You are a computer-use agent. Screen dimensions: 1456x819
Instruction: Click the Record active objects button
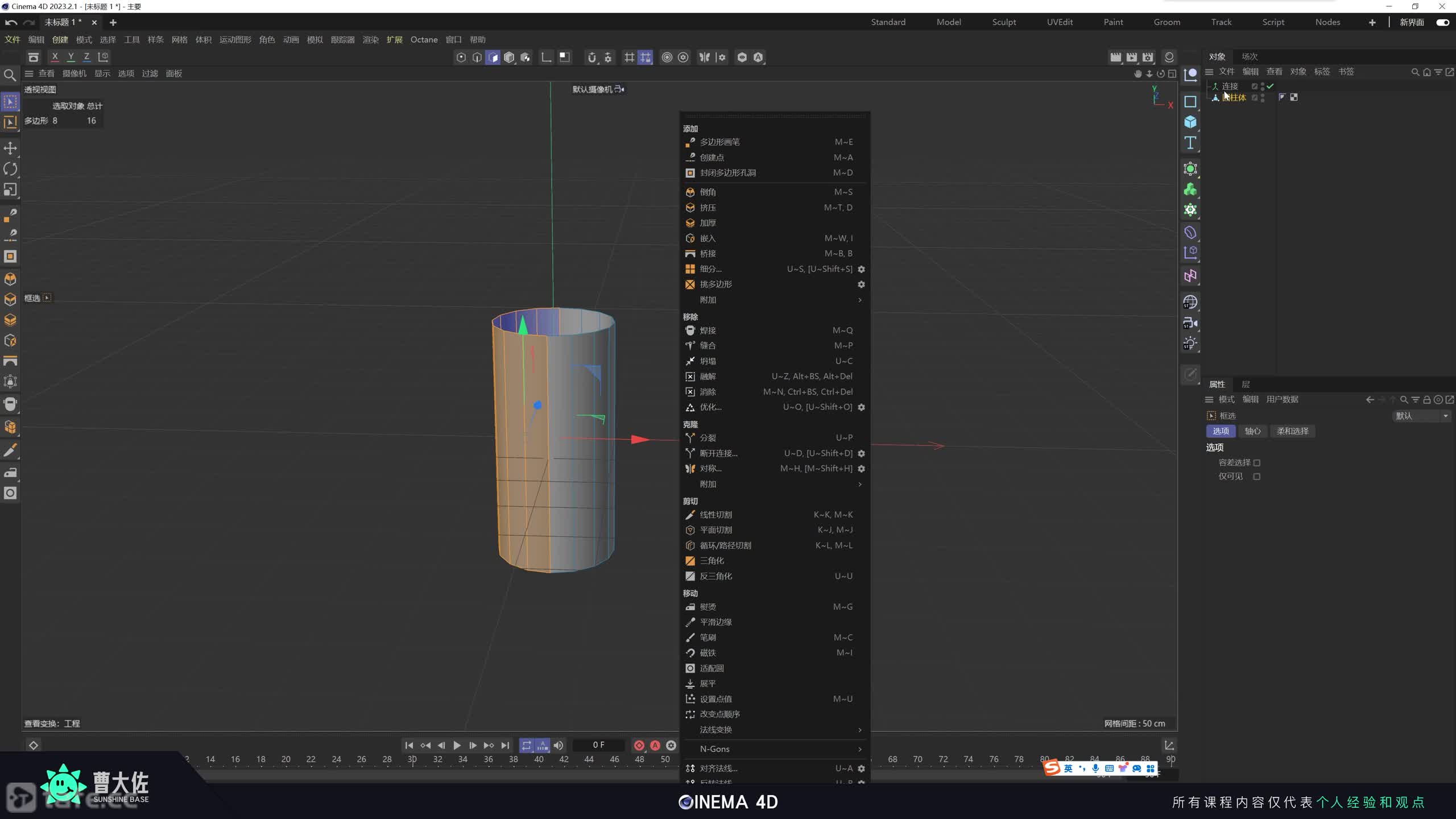pyautogui.click(x=639, y=745)
